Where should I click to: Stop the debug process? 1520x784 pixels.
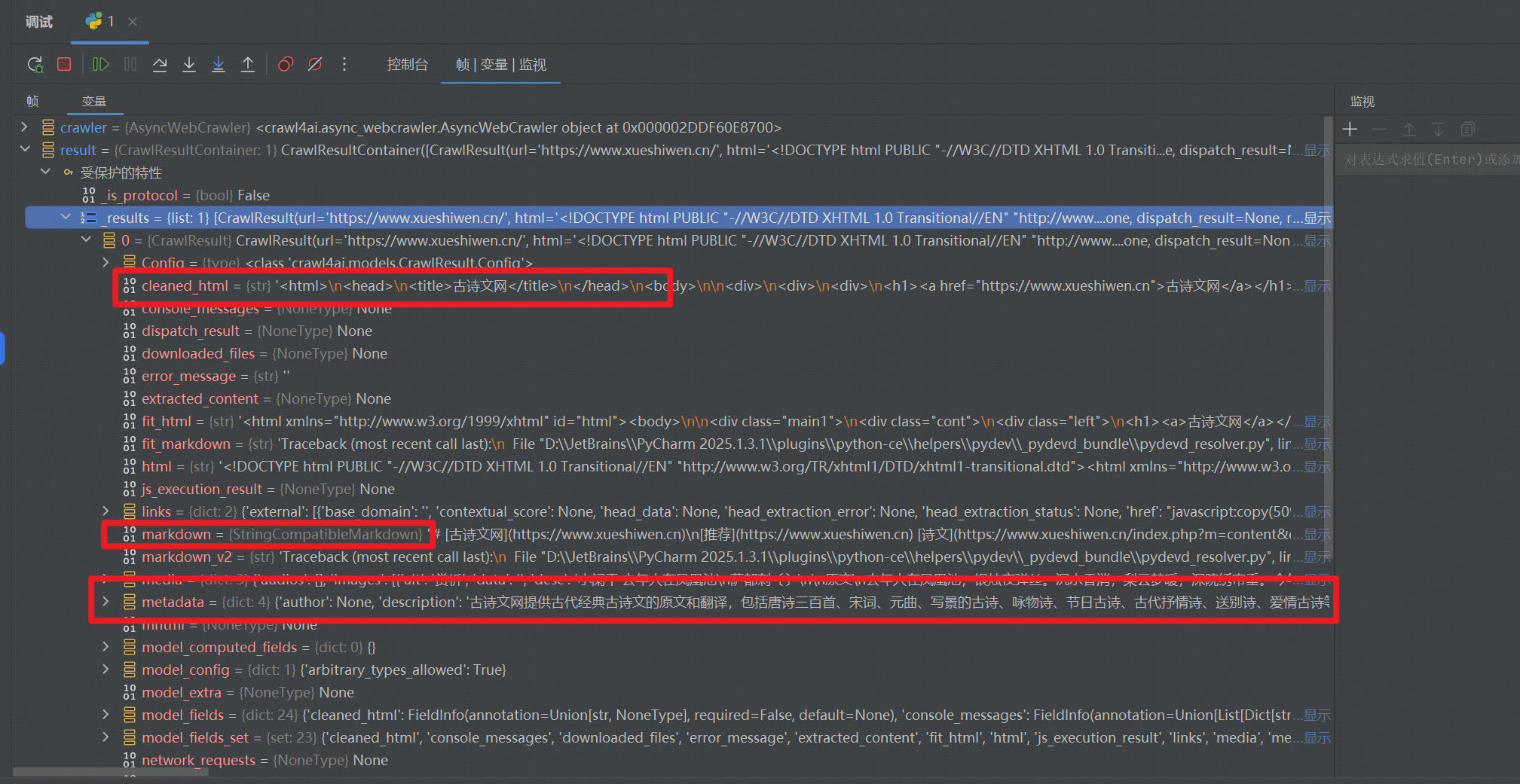pos(64,65)
